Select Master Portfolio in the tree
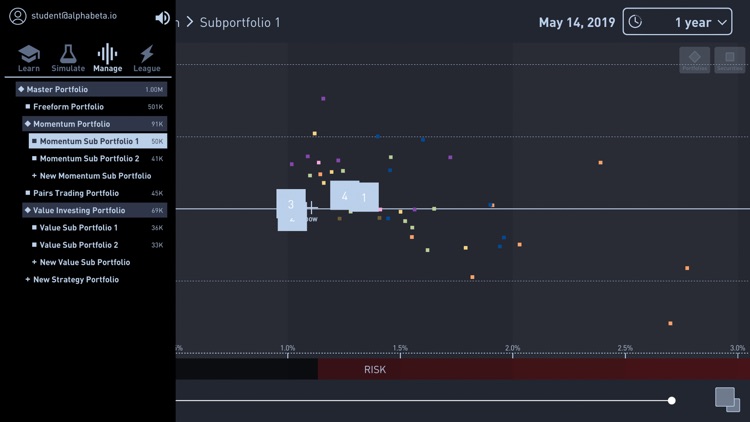750x422 pixels. click(91, 89)
